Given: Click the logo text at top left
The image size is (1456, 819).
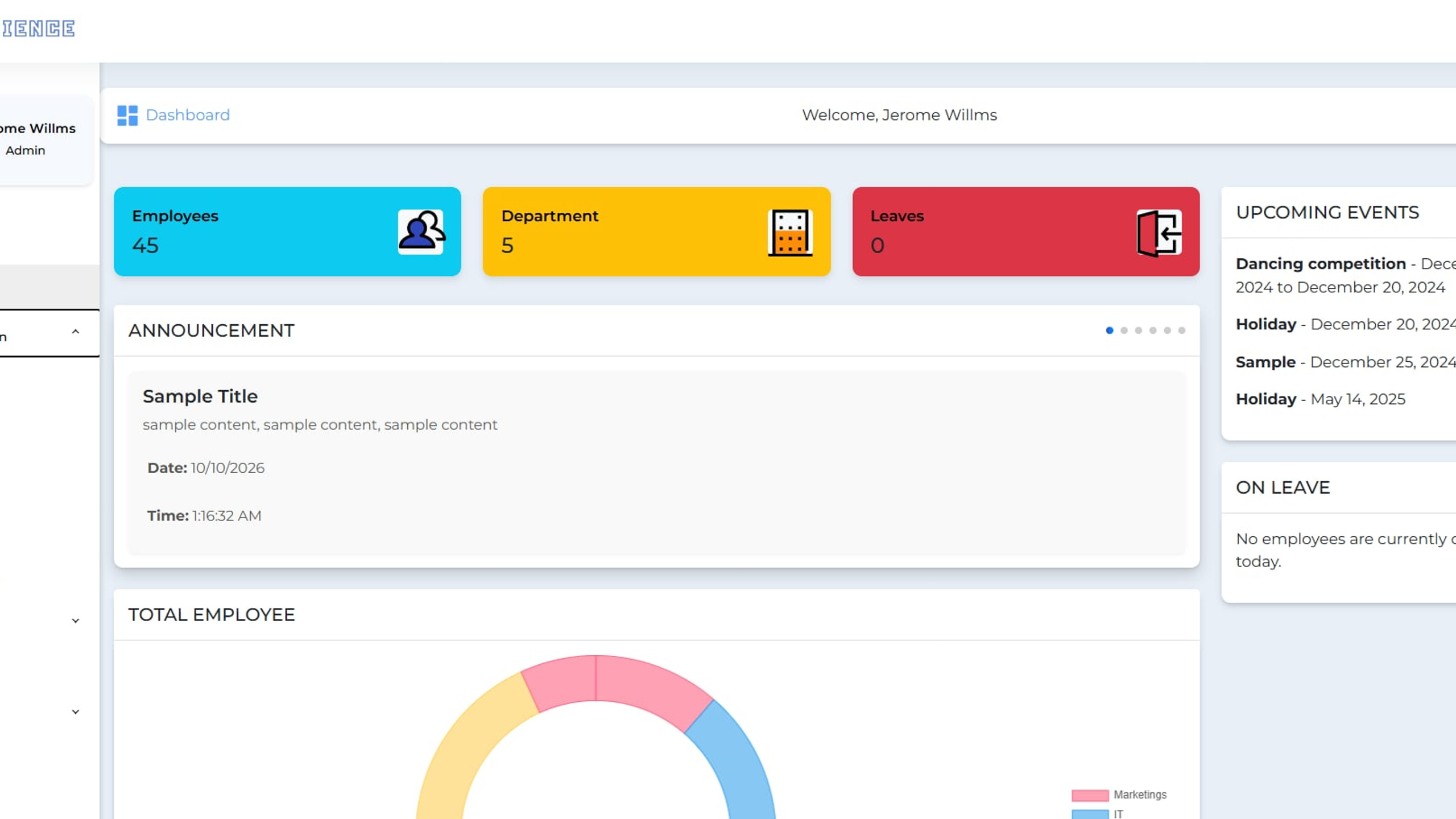Looking at the screenshot, I should coord(38,28).
